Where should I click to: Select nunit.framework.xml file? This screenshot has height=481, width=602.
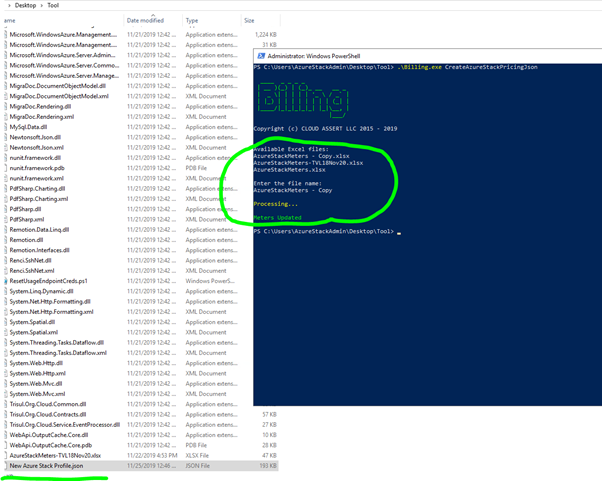(37, 178)
